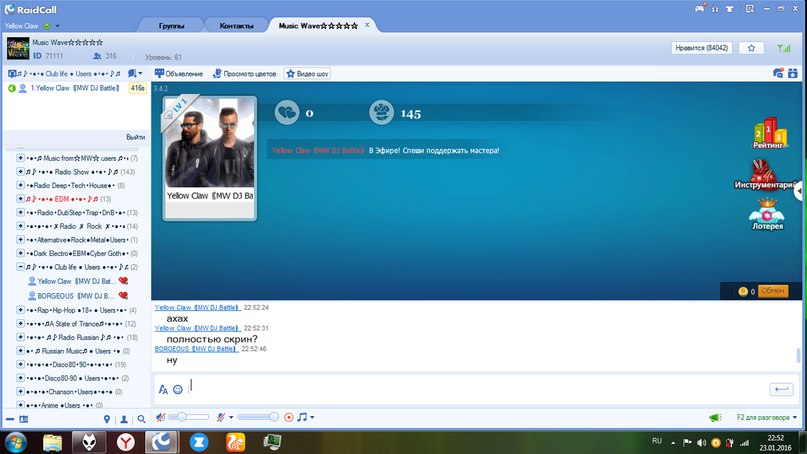The width and height of the screenshot is (807, 454).
Task: Click the gold coin balance icon
Action: click(x=743, y=291)
